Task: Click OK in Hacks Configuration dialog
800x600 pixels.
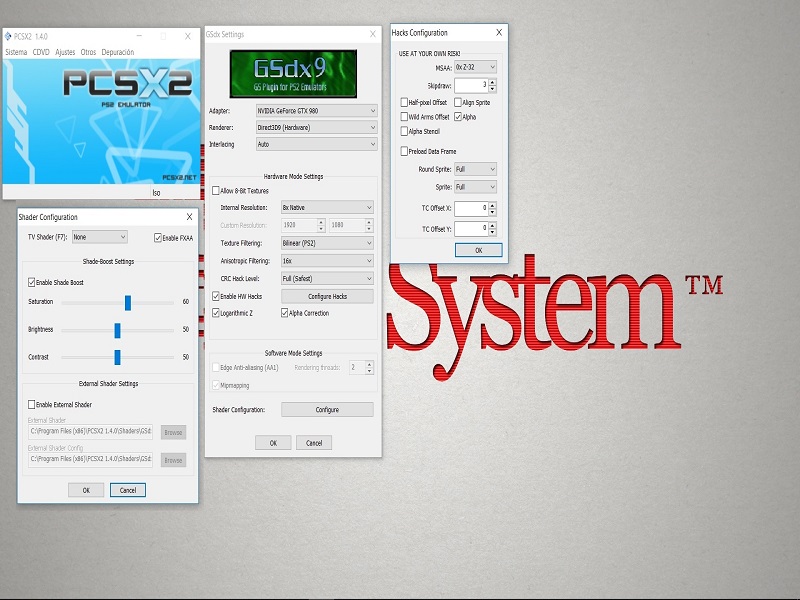Action: pyautogui.click(x=479, y=250)
